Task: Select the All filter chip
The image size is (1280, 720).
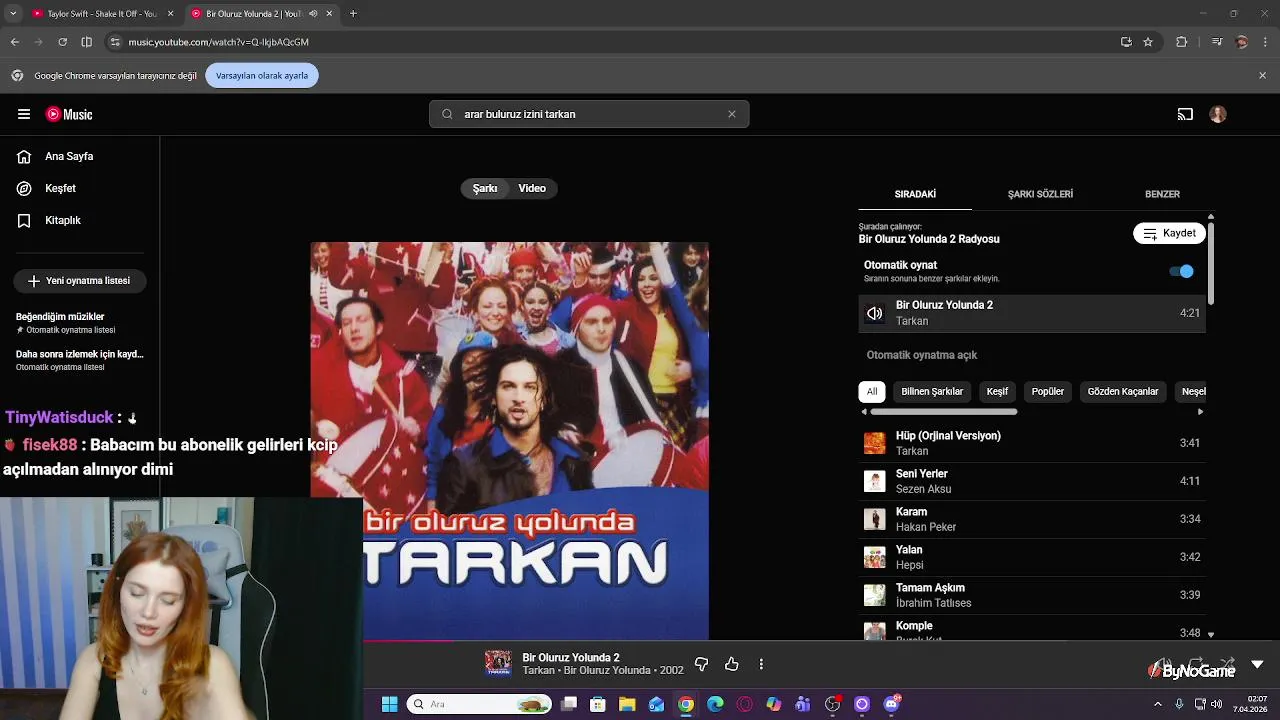Action: (x=872, y=392)
